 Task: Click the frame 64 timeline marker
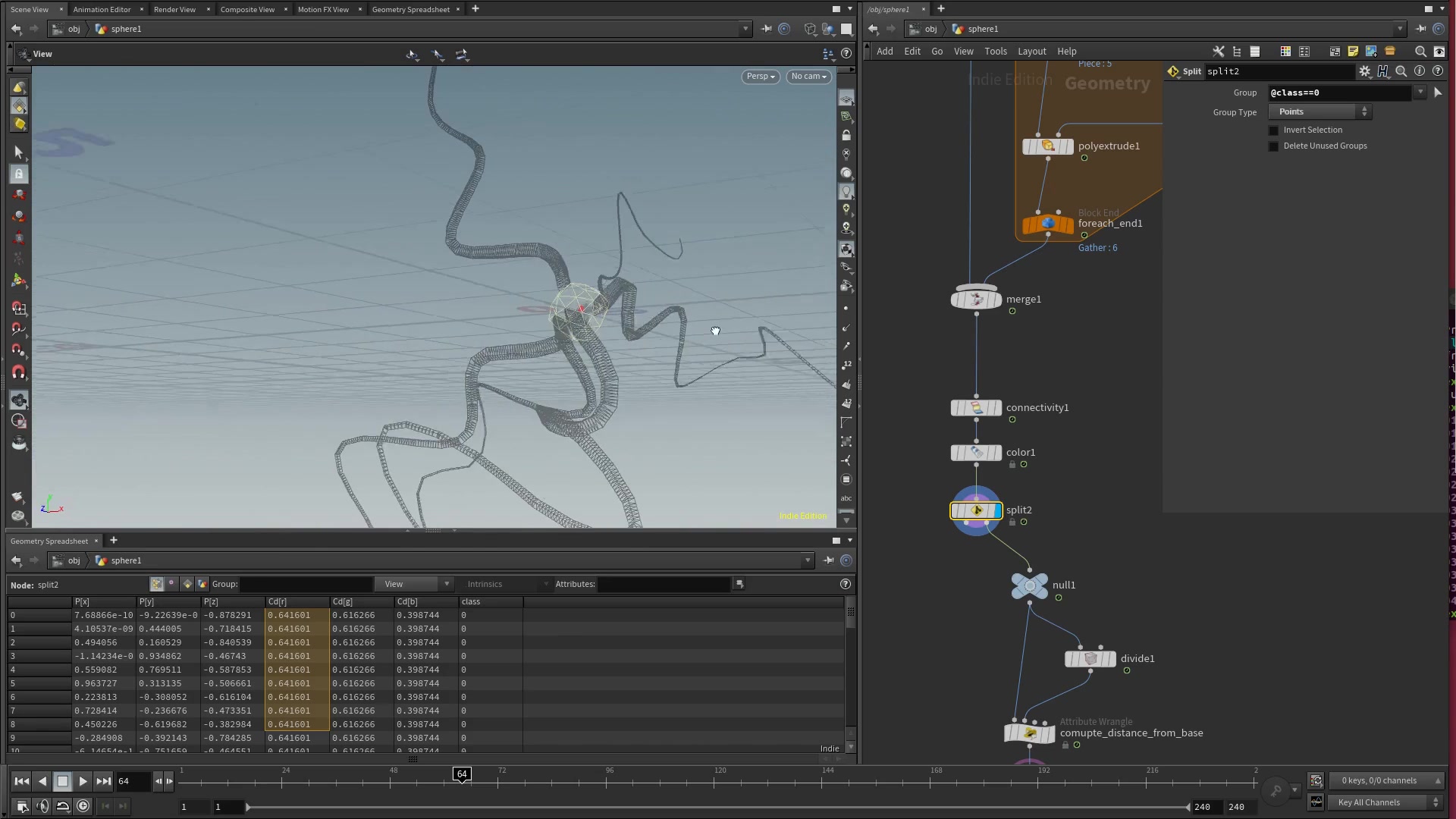tap(462, 773)
